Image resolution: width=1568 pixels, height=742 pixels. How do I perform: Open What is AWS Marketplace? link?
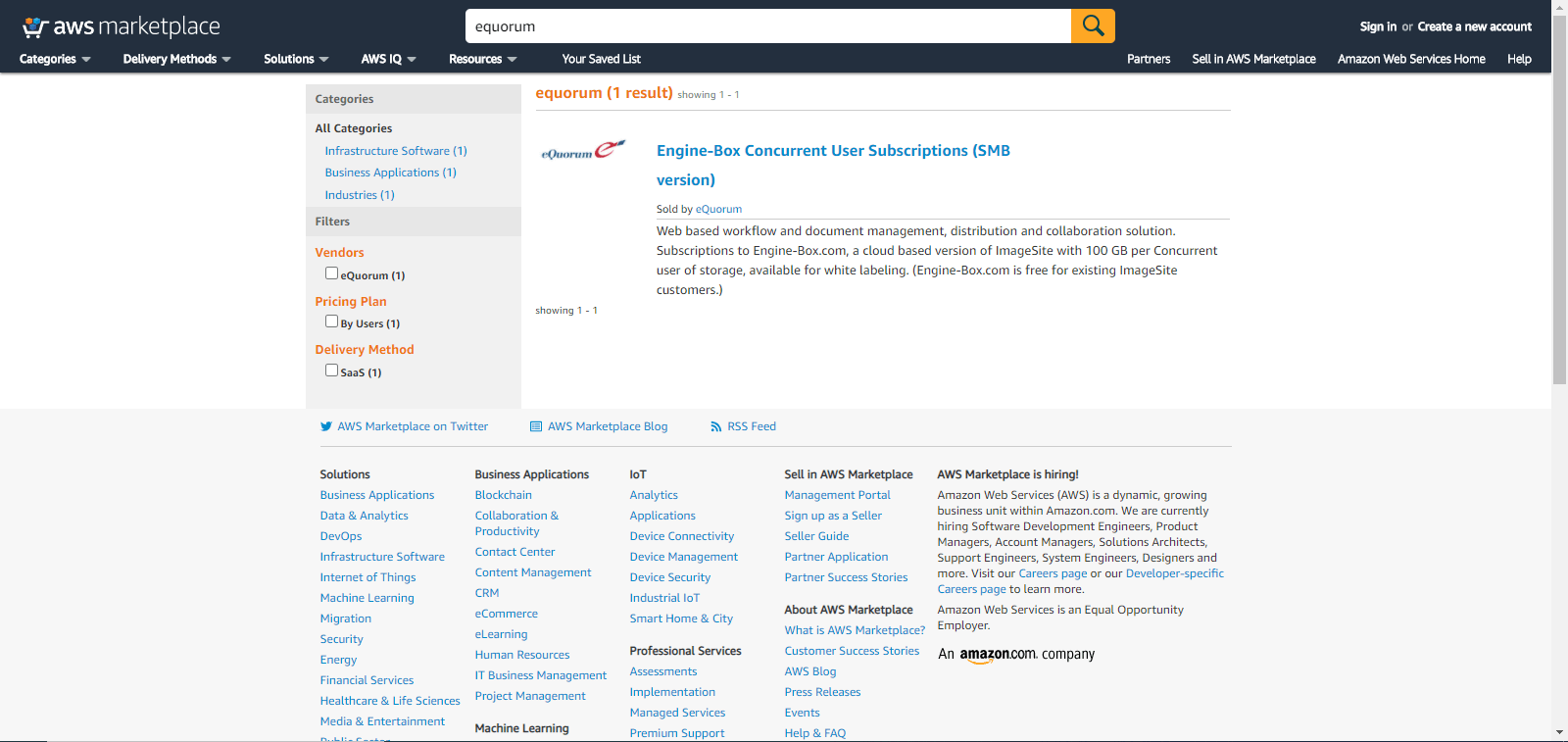pyautogui.click(x=855, y=630)
